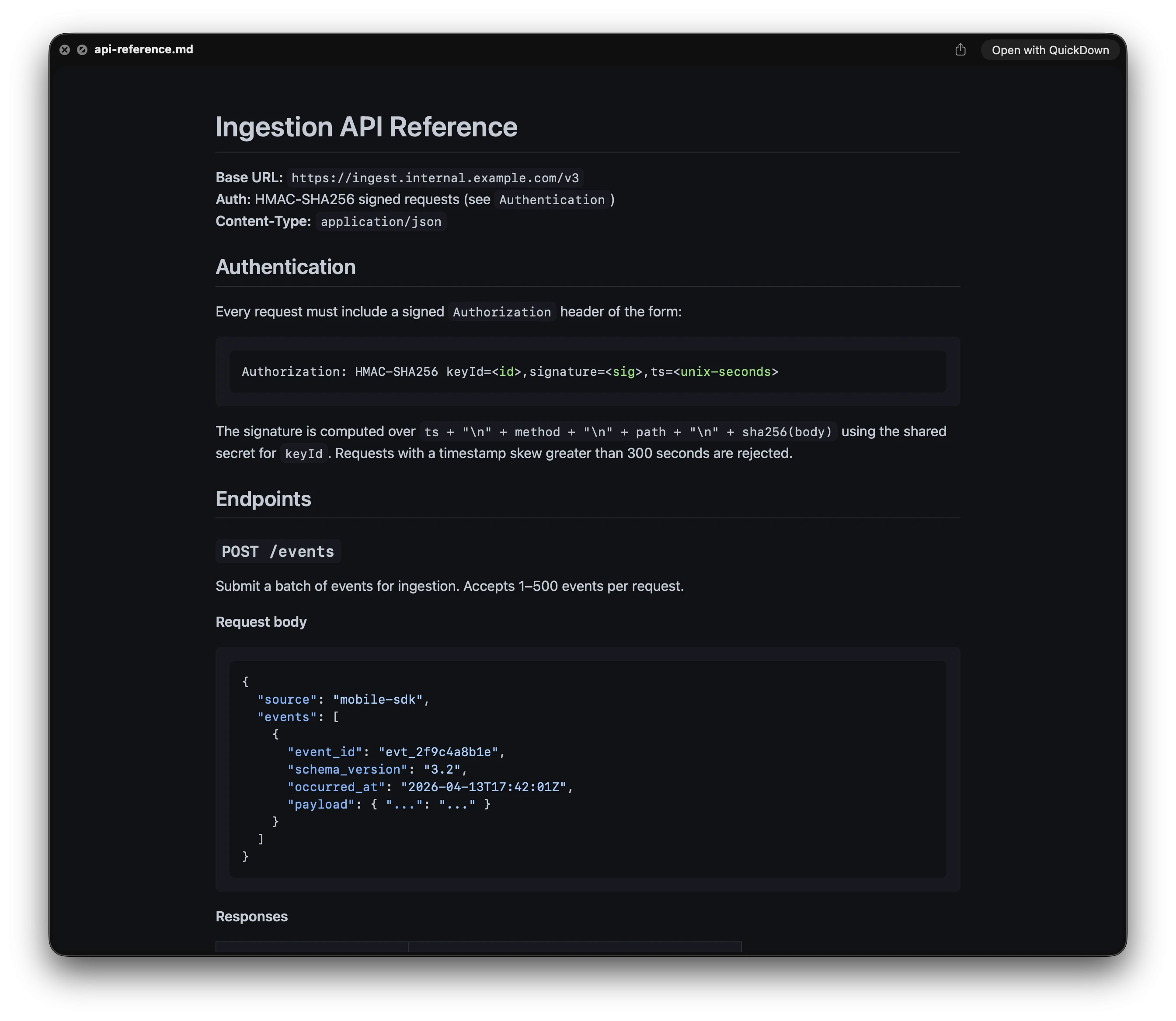The image size is (1176, 1021).
Task: Click the POST /events endpoint heading
Action: click(278, 551)
